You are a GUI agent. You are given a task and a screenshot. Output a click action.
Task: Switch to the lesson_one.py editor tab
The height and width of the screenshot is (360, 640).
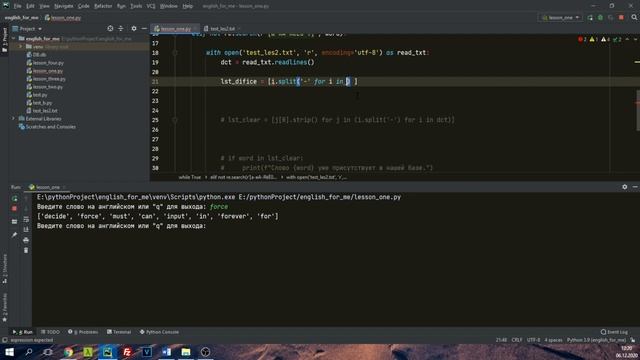pyautogui.click(x=175, y=29)
